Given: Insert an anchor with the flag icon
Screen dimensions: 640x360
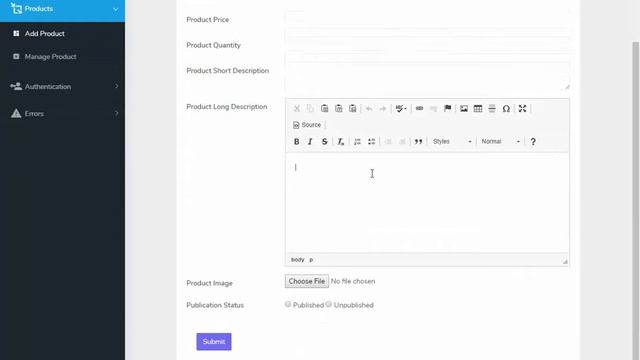Looking at the screenshot, I should tap(448, 109).
